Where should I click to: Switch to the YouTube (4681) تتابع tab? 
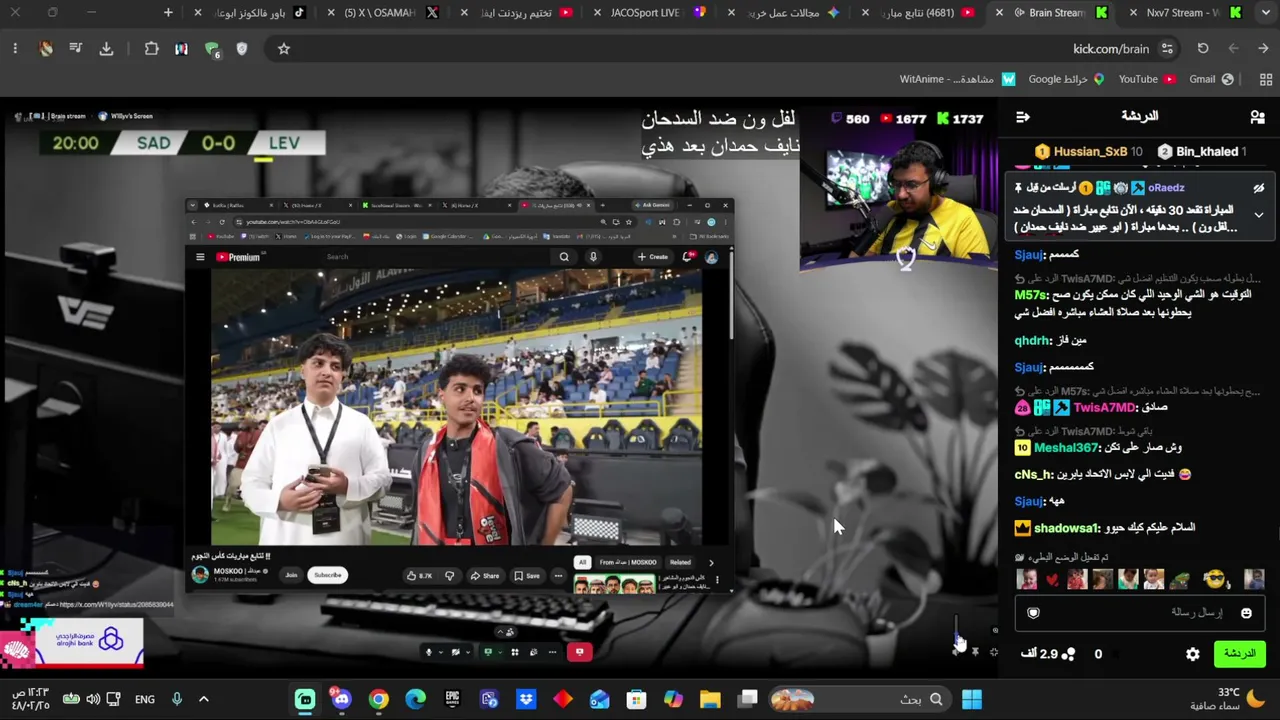point(923,13)
